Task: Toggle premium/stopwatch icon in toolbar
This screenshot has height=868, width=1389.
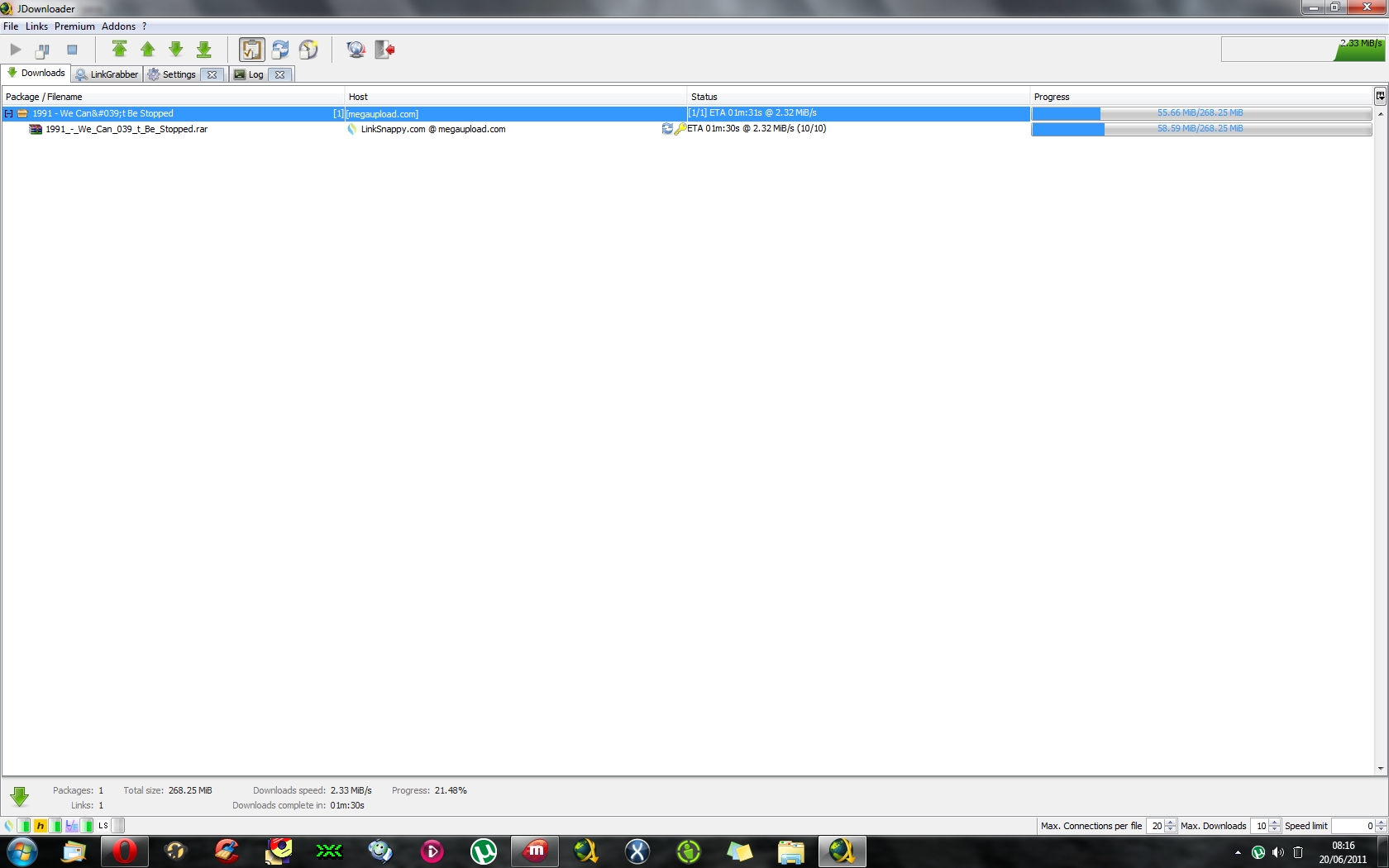Action: (x=308, y=50)
